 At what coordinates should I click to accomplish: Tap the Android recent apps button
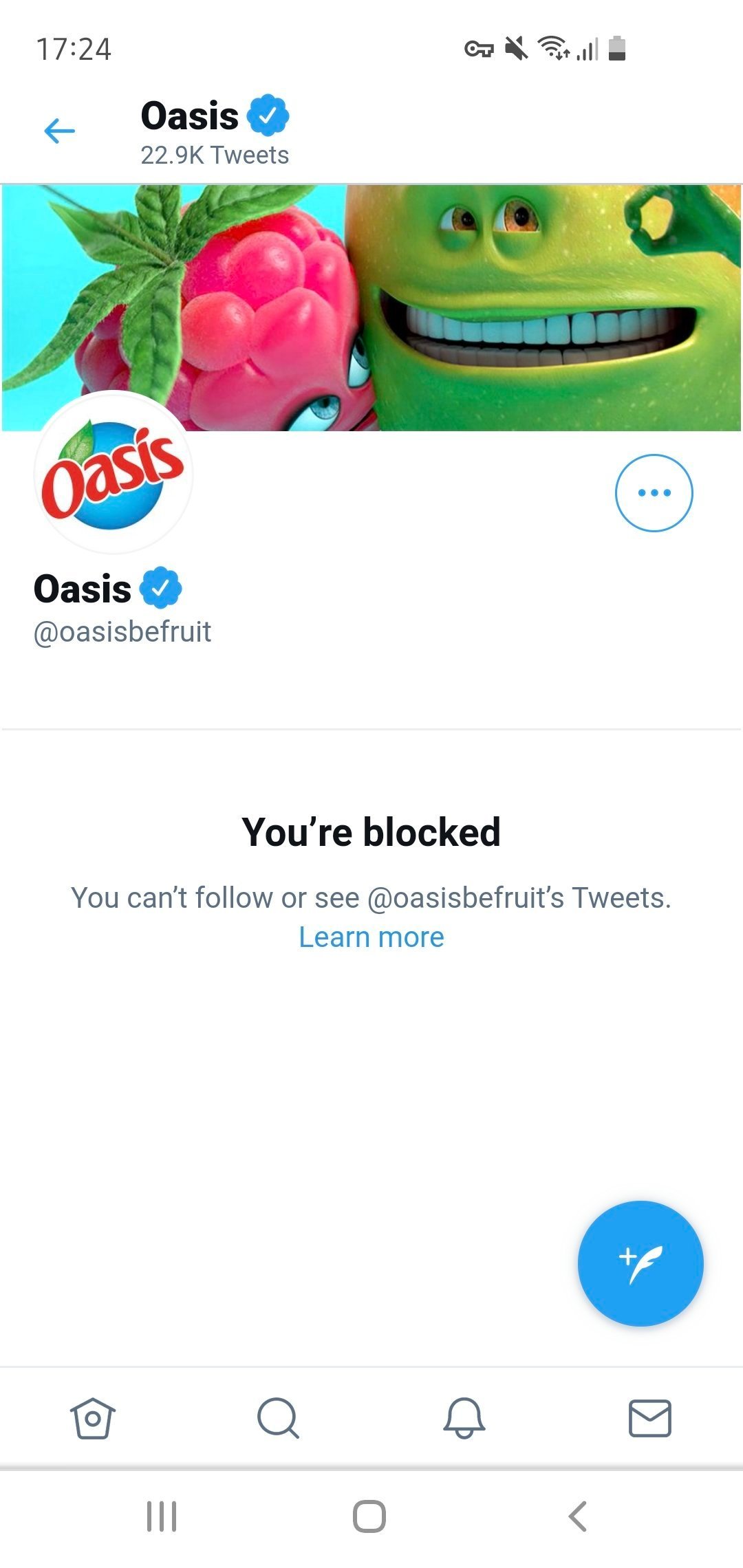click(x=162, y=1516)
